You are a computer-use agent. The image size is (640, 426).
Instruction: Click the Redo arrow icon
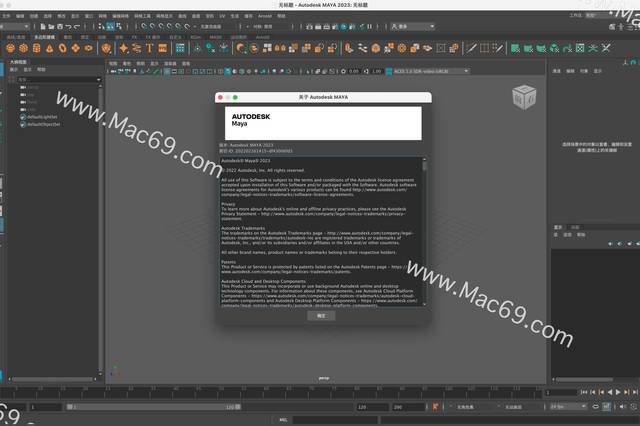click(x=76, y=27)
